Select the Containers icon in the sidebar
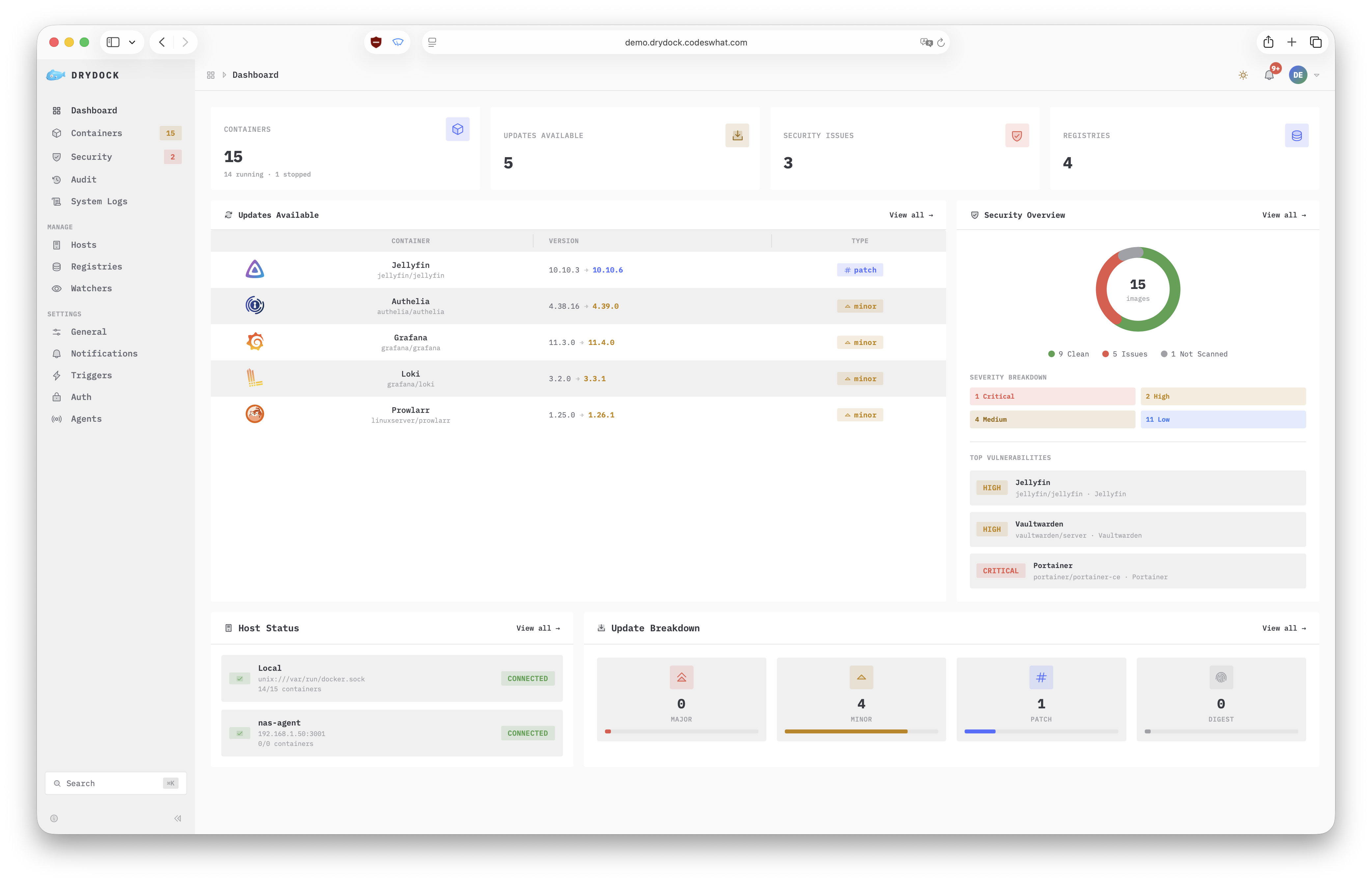This screenshot has height=883, width=1372. pyautogui.click(x=57, y=133)
